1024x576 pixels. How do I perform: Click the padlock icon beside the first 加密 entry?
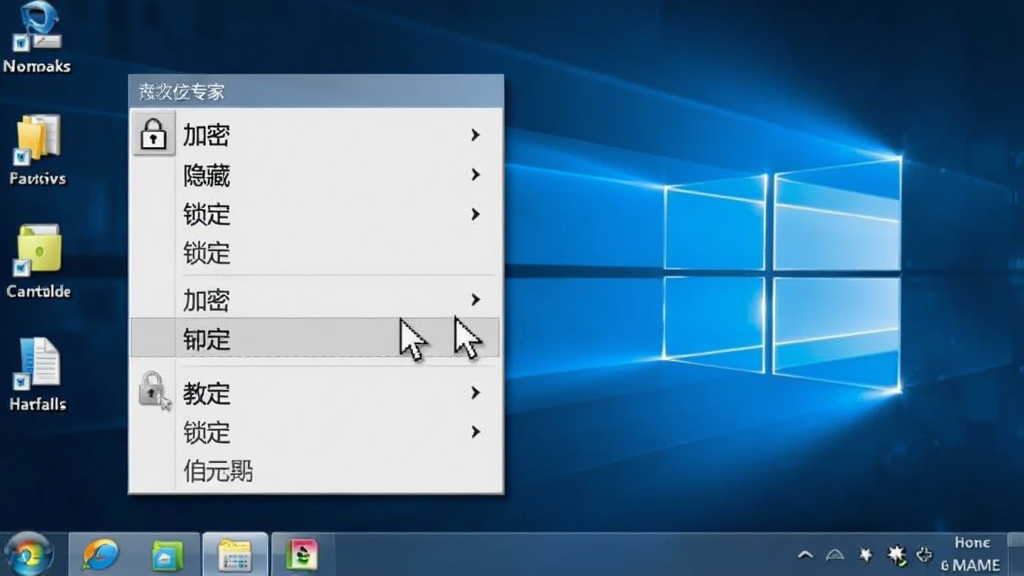(153, 134)
